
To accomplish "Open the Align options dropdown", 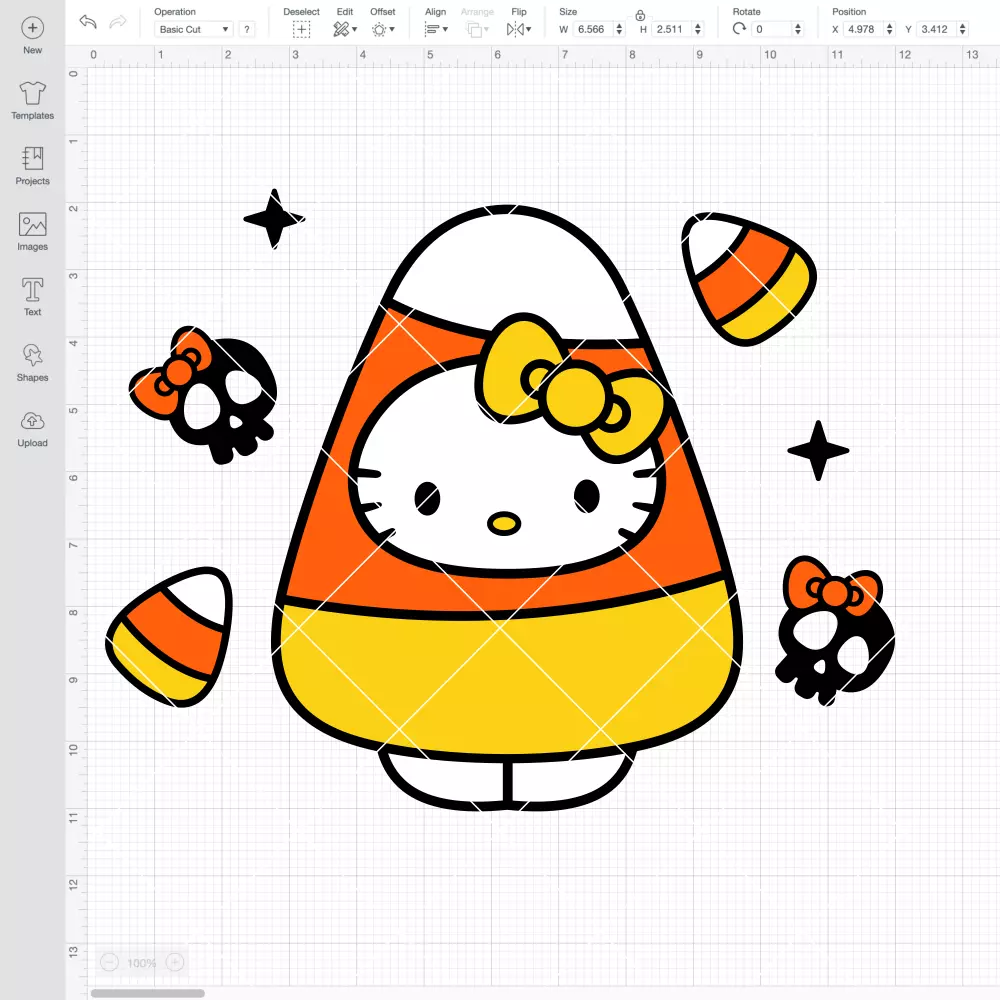I will coord(436,29).
